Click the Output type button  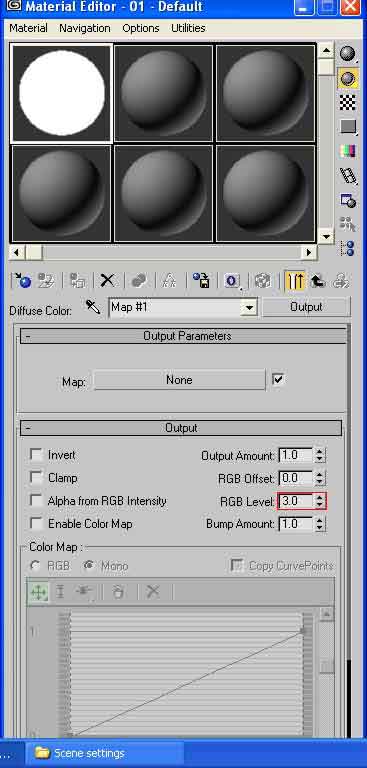click(306, 307)
